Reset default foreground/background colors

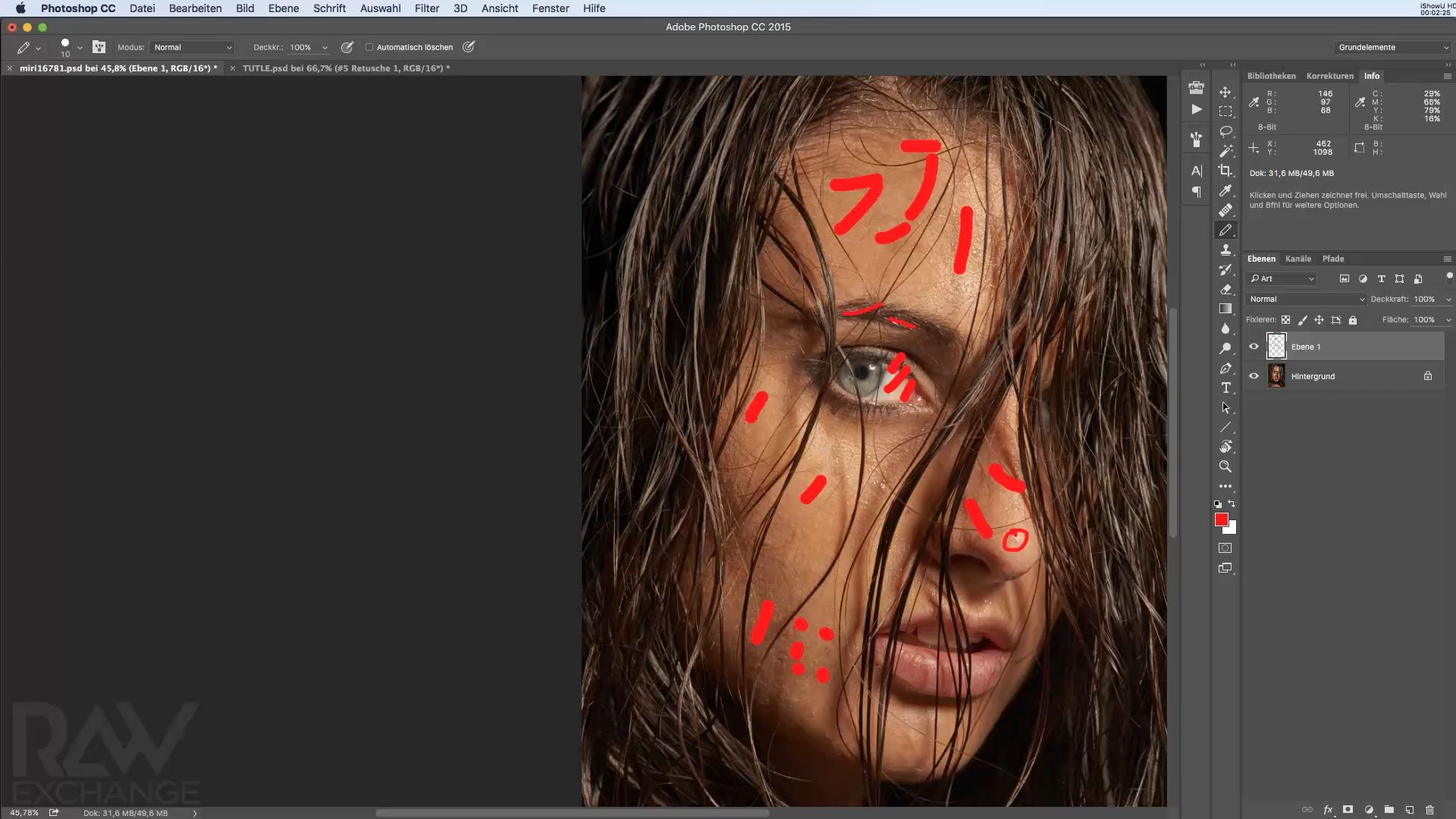(x=1218, y=504)
